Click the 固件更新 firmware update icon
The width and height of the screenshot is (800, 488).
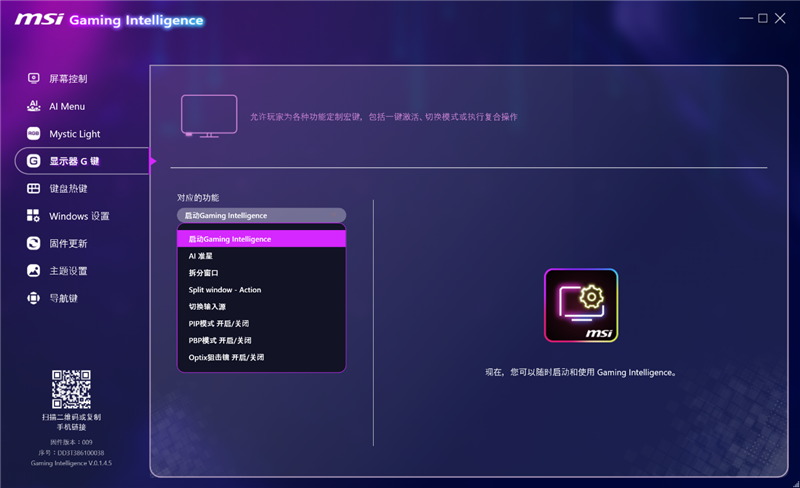pyautogui.click(x=34, y=243)
